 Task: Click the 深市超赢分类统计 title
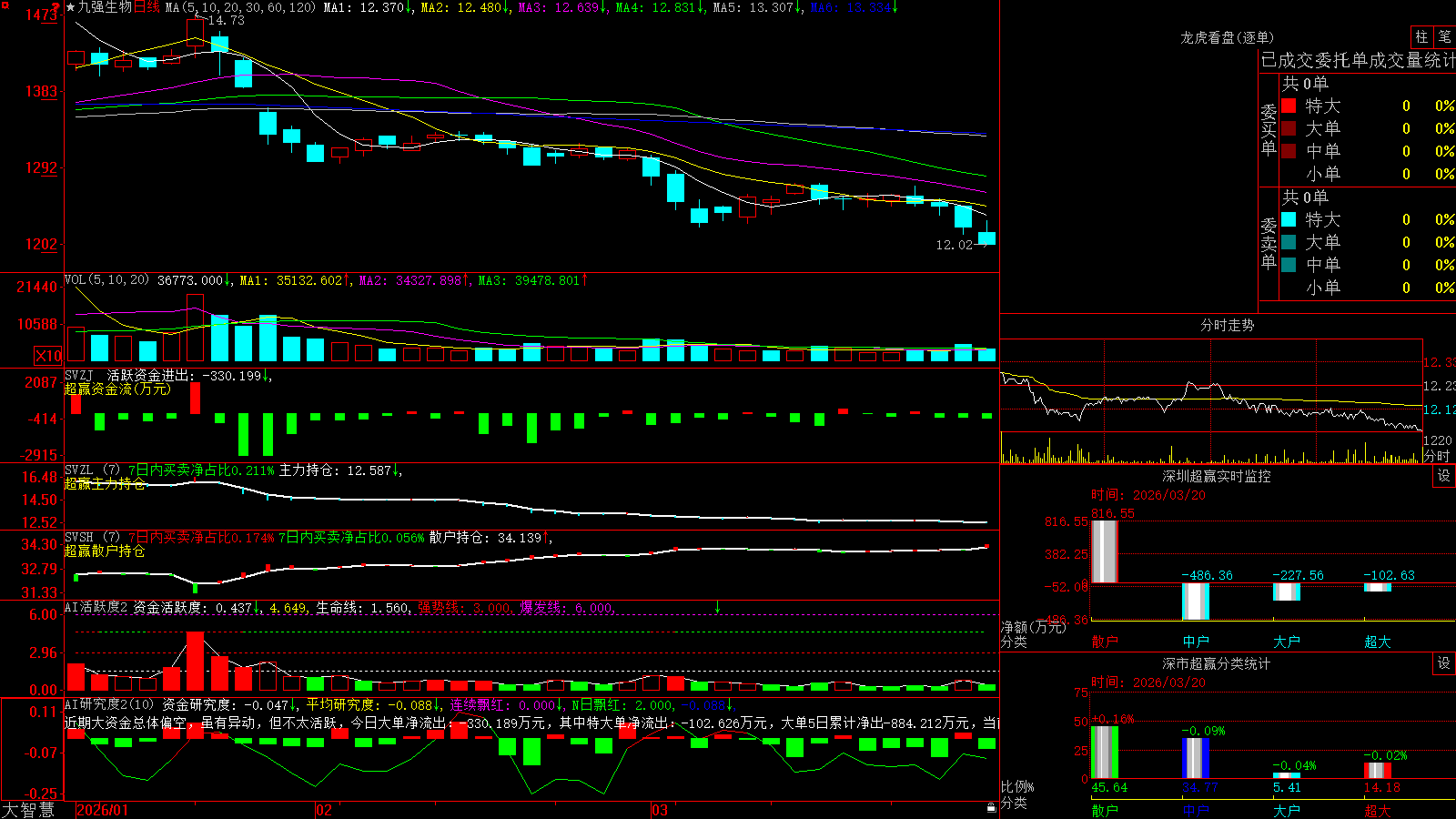[1217, 663]
